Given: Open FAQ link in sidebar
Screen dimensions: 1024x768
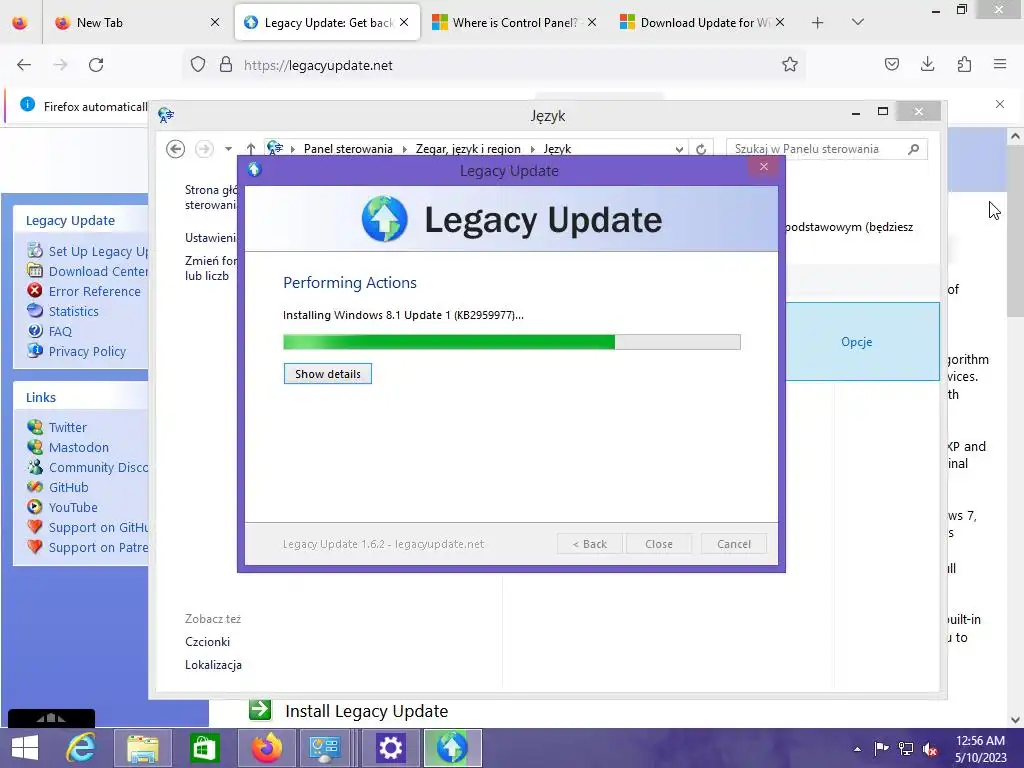Looking at the screenshot, I should click(60, 331).
